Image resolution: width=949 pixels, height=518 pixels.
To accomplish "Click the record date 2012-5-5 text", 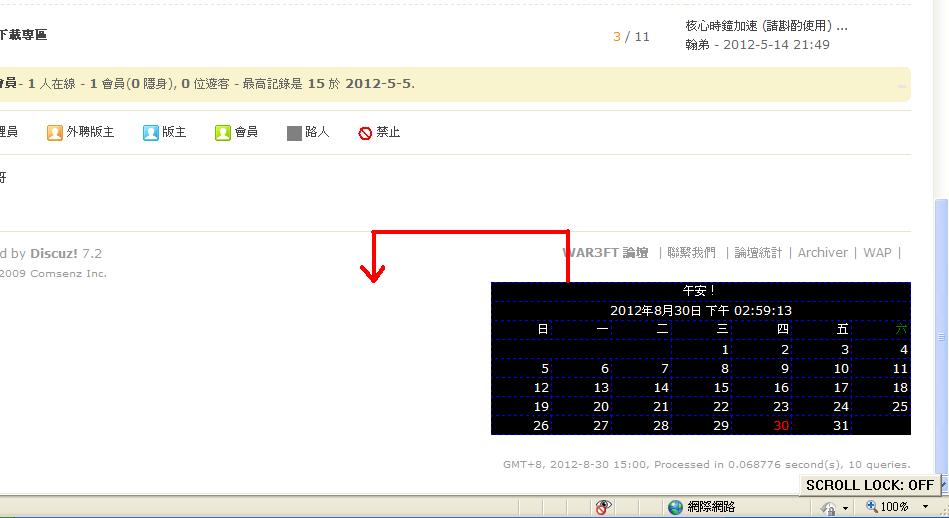I will 378,84.
